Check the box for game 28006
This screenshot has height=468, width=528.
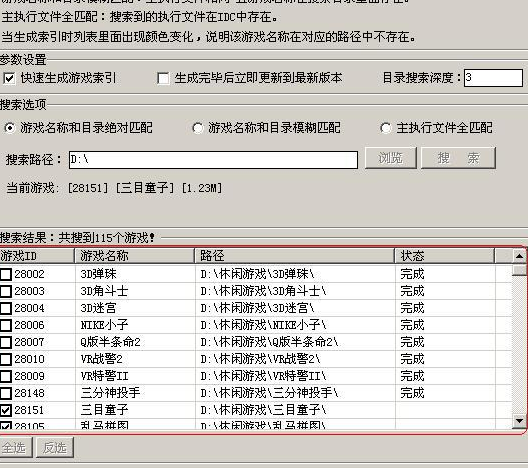point(6,325)
